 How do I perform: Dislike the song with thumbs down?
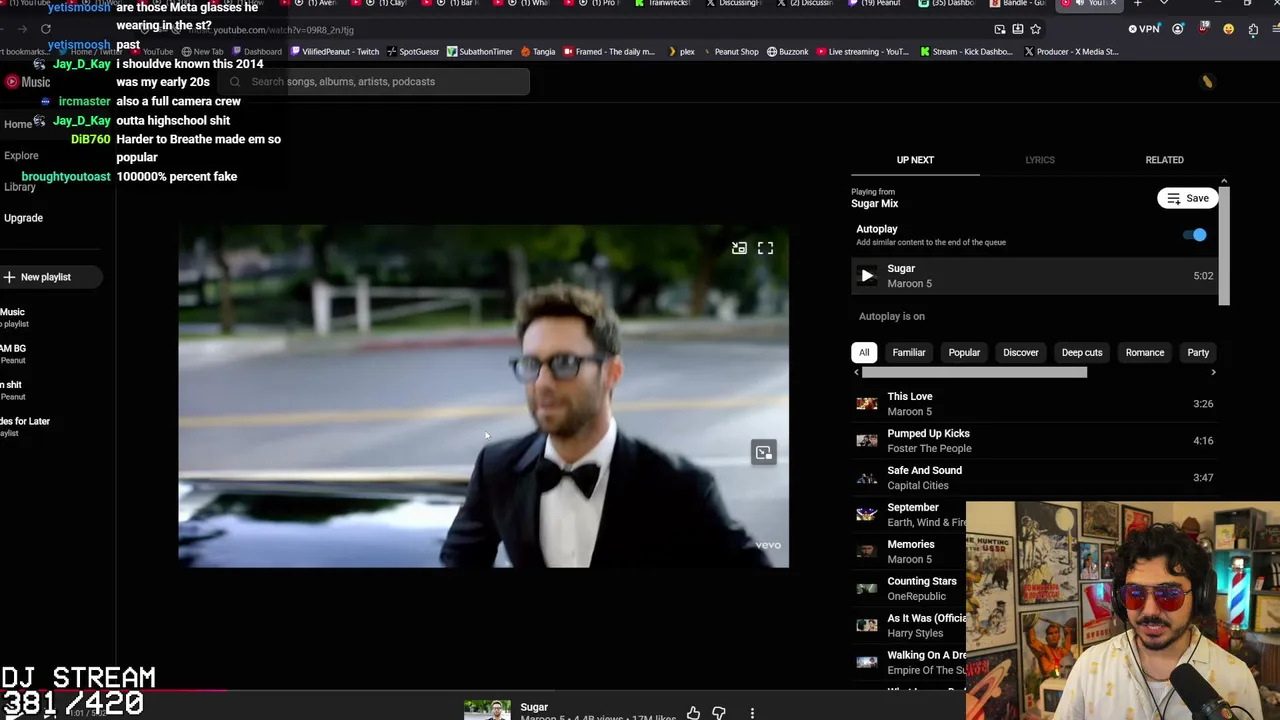point(719,713)
